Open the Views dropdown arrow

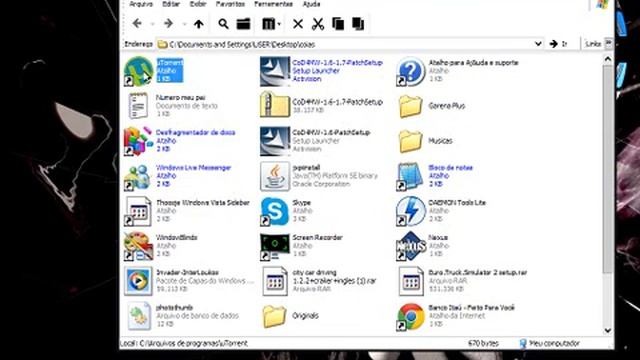click(x=279, y=24)
